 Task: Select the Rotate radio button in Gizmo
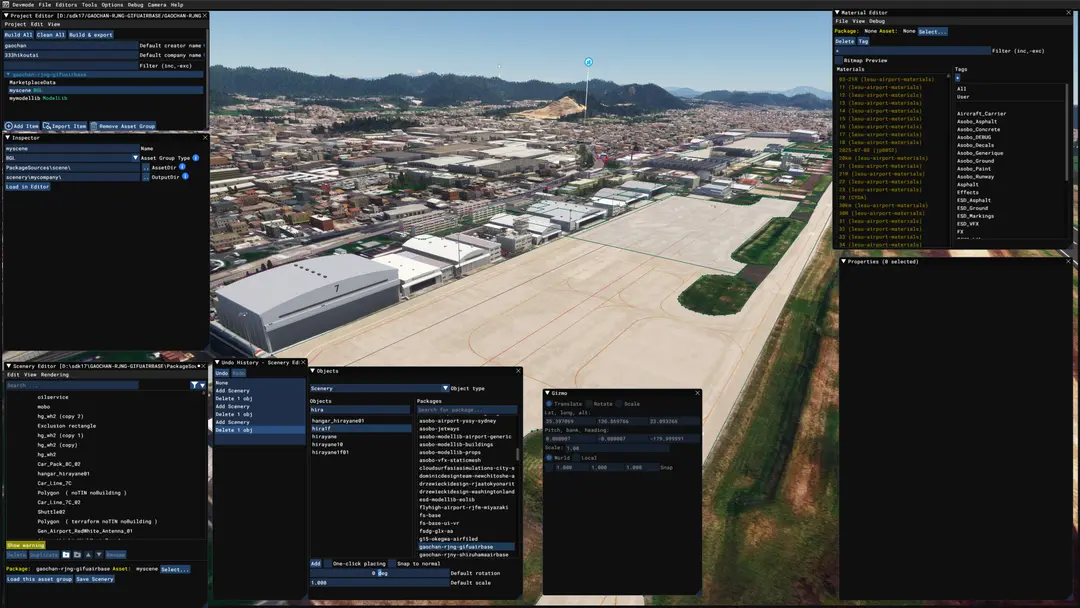pyautogui.click(x=589, y=403)
